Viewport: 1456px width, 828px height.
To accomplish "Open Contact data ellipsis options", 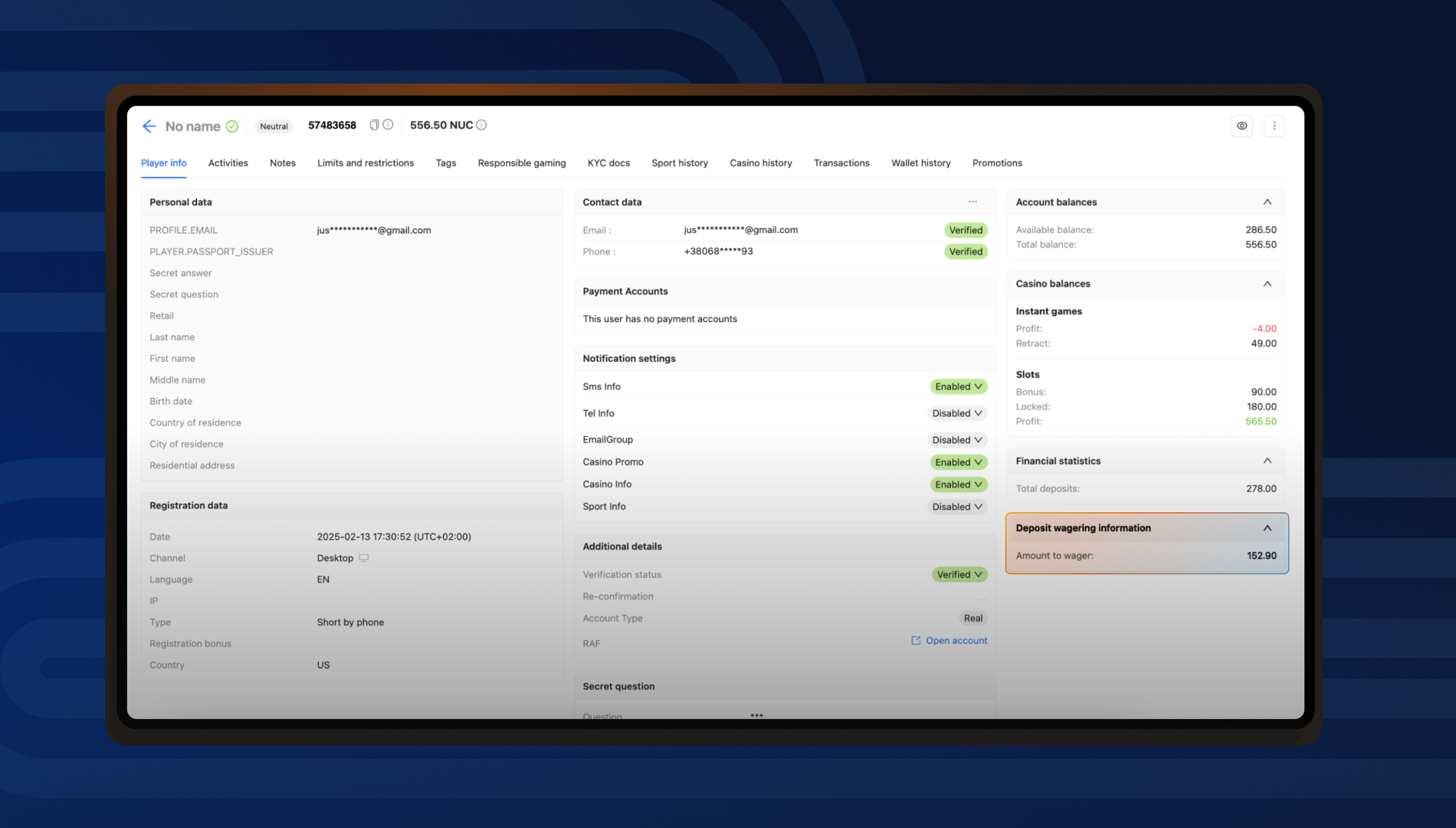I will click(972, 202).
